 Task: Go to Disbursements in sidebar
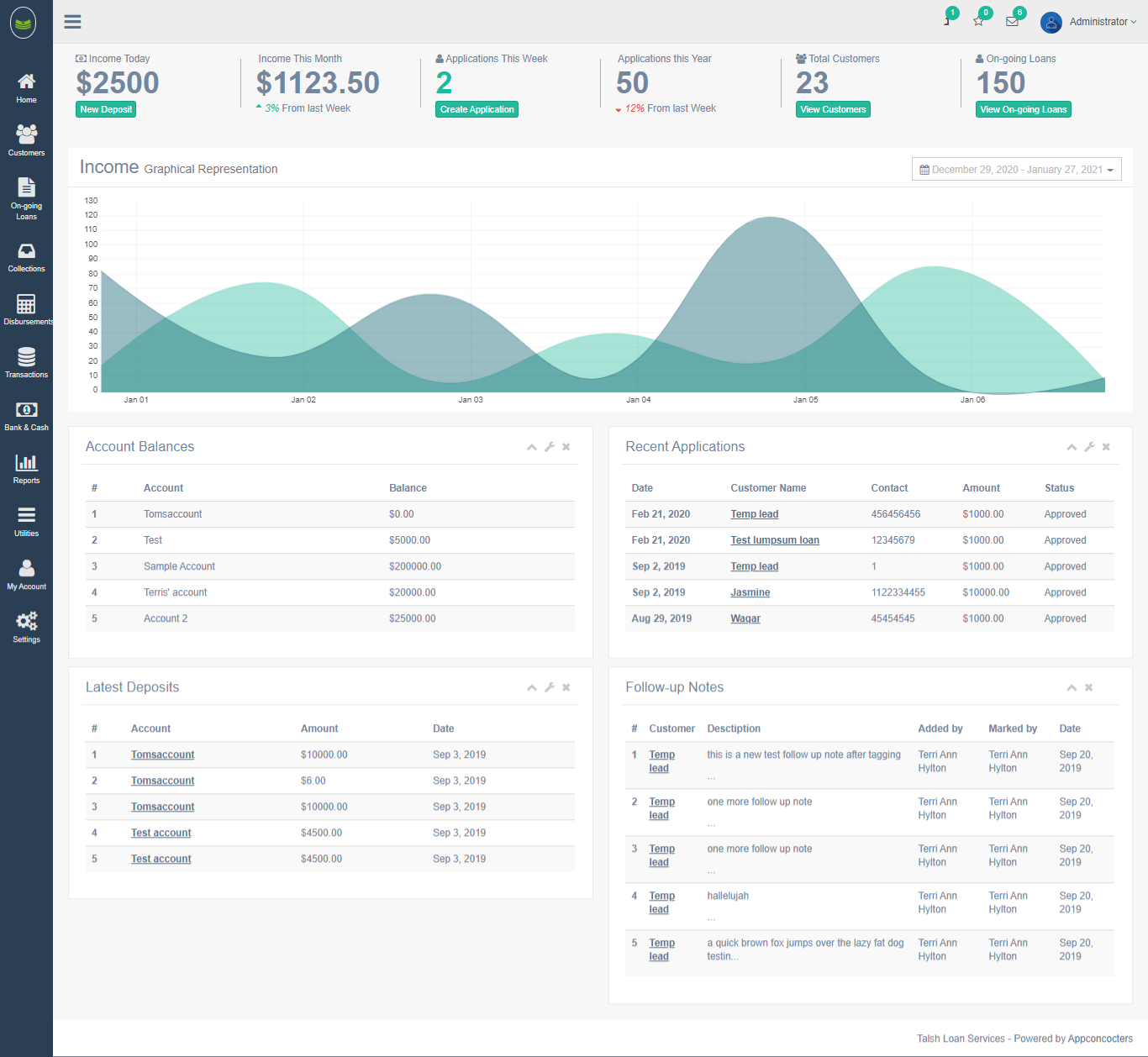pyautogui.click(x=26, y=310)
